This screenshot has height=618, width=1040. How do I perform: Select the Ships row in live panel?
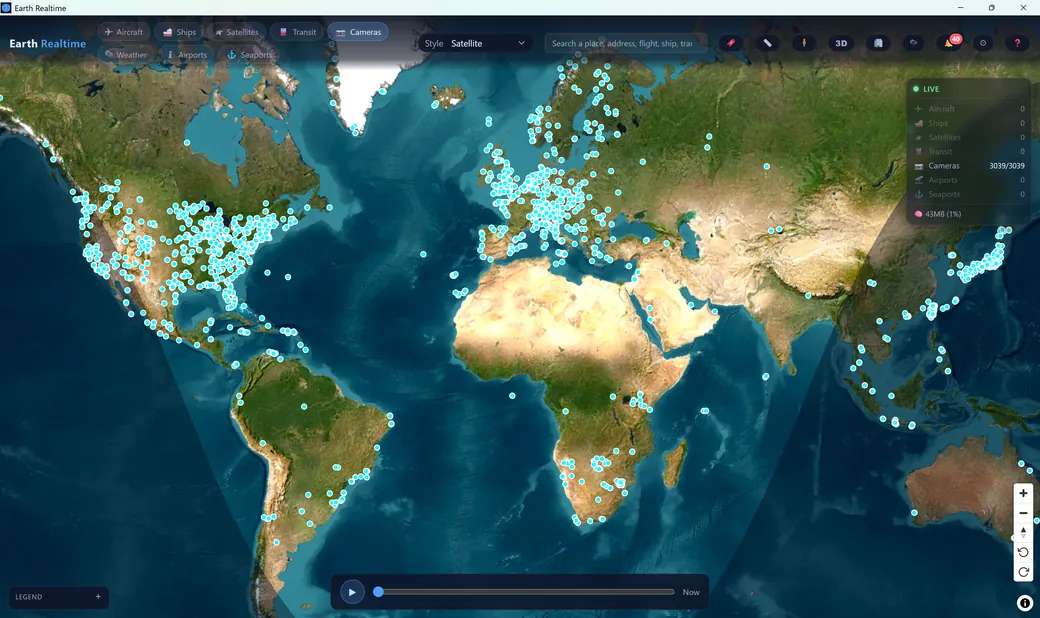[x=969, y=123]
